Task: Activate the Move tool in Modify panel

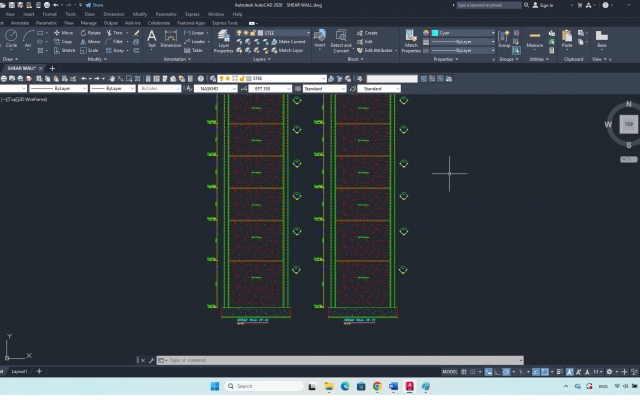Action: (x=63, y=32)
